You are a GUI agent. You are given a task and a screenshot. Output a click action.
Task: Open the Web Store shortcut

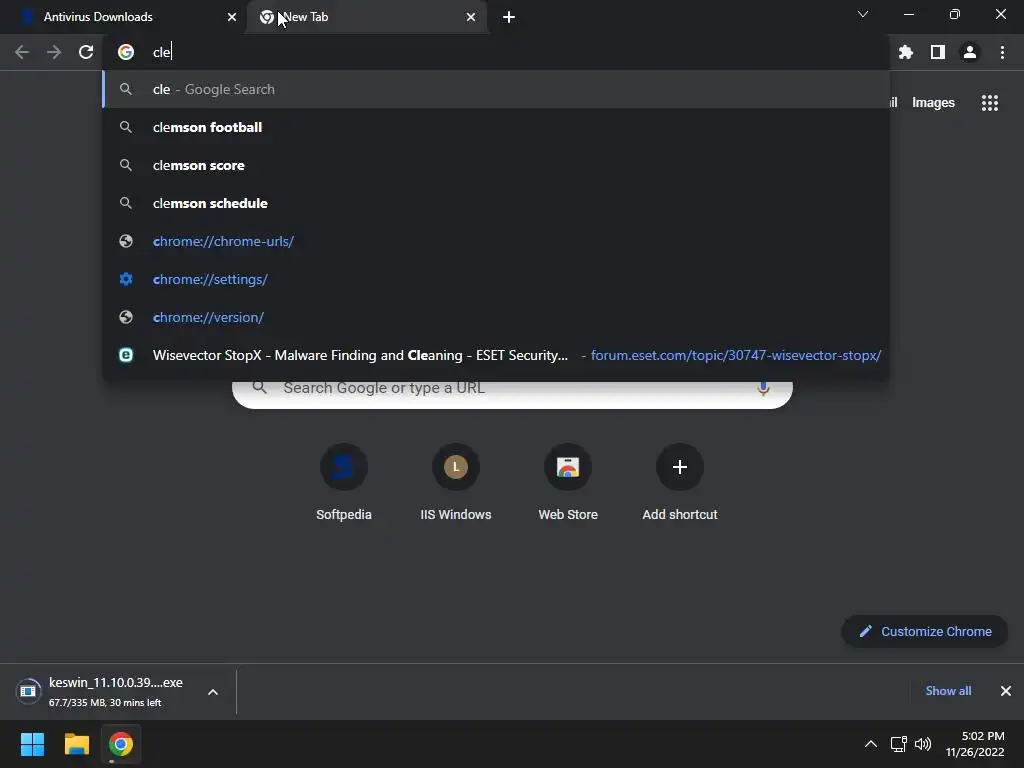coord(568,482)
